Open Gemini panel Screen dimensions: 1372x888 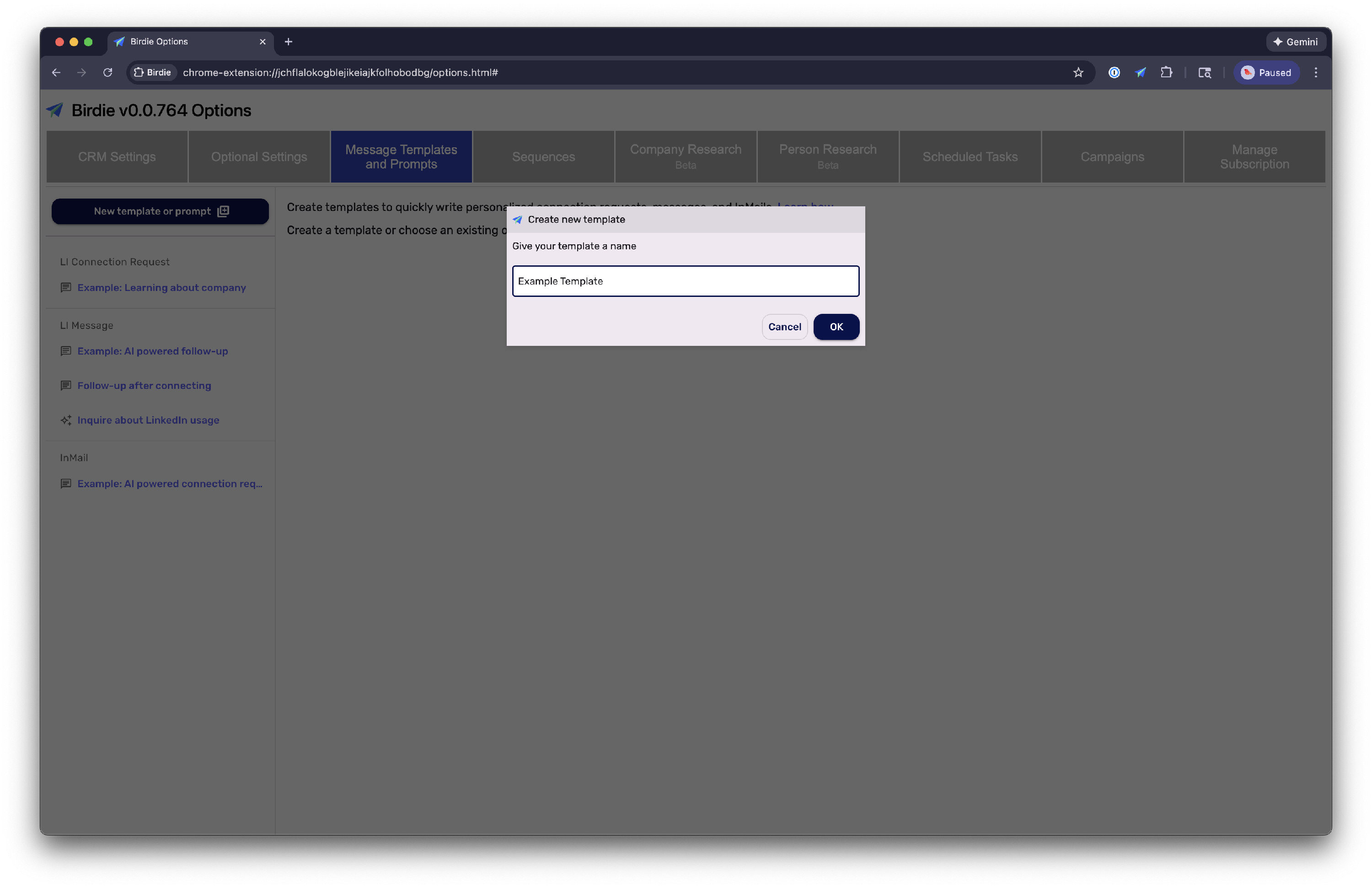(1295, 42)
